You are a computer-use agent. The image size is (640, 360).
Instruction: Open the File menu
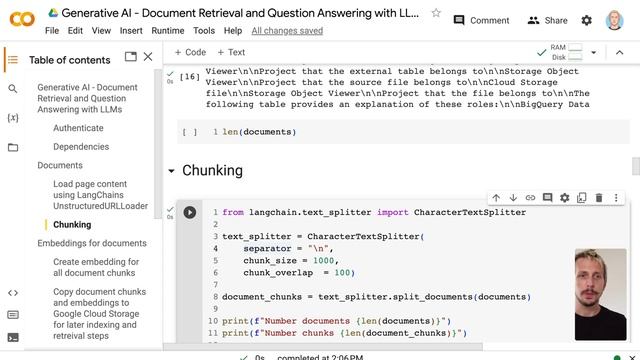coord(52,31)
